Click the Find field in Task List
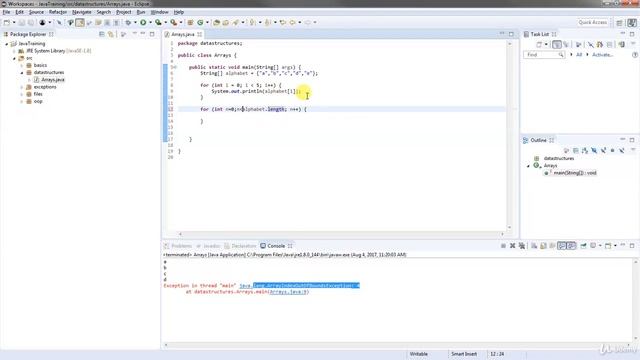Viewport: 640px width, 360px height. pyautogui.click(x=544, y=55)
